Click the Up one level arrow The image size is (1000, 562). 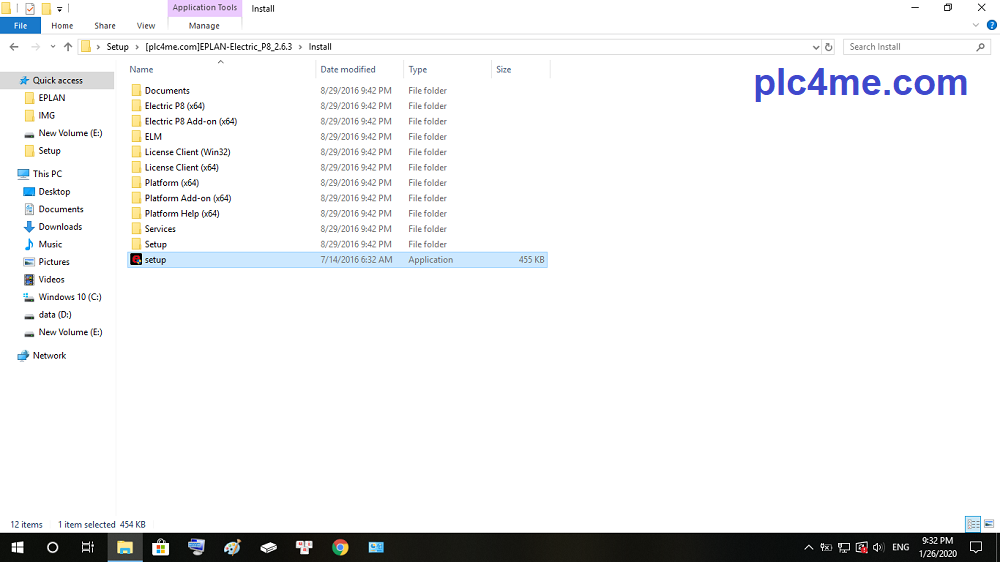(68, 47)
